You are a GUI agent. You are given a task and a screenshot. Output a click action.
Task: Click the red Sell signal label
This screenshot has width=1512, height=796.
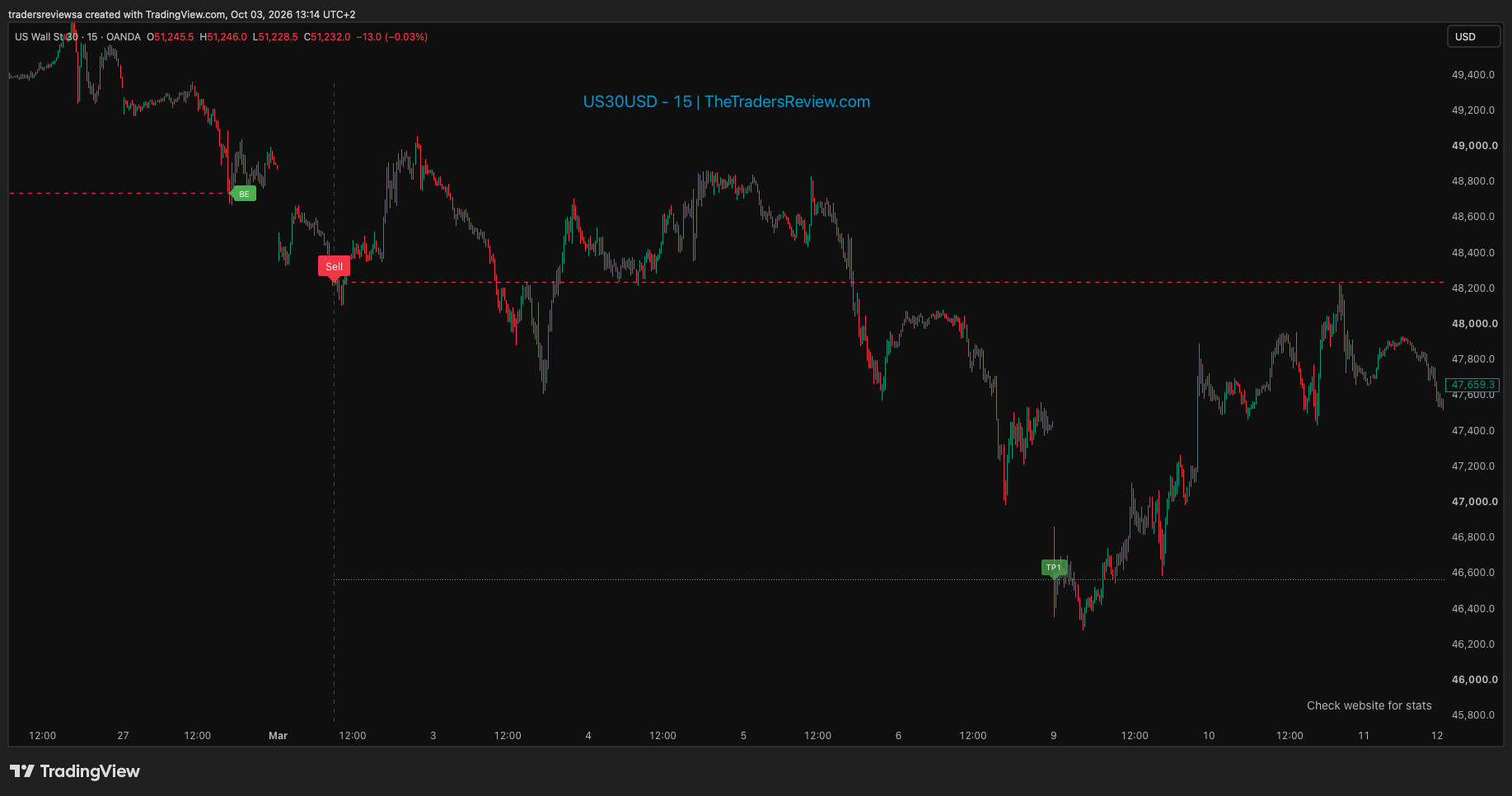(x=334, y=266)
